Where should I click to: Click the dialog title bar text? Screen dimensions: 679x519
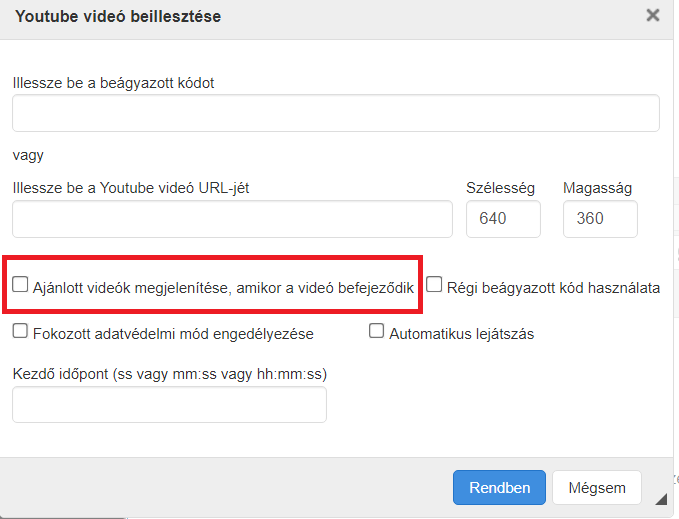click(x=118, y=16)
